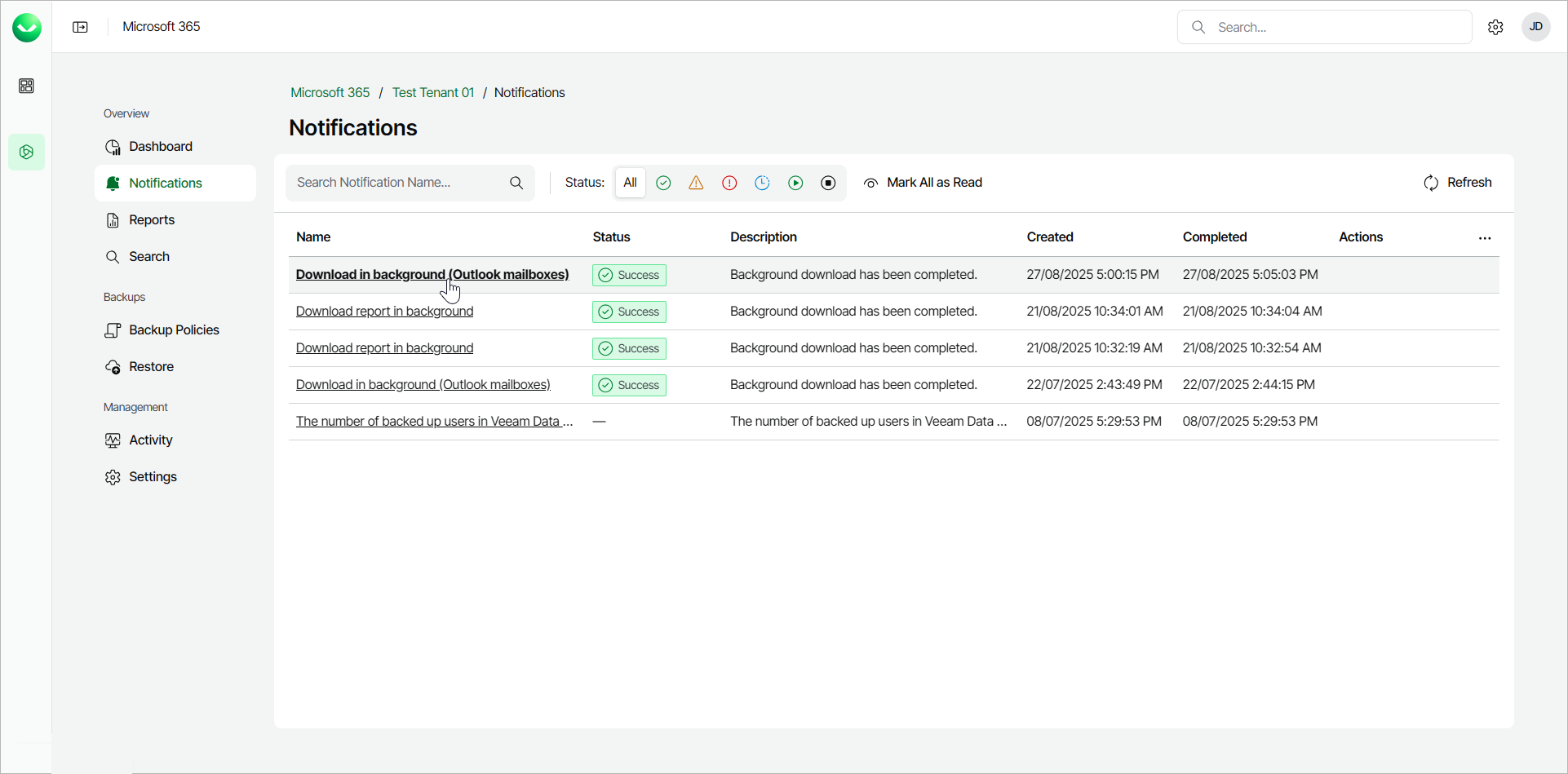Open the grid apps icon in the left rail
Screen dimensions: 1568x774
pos(26,86)
